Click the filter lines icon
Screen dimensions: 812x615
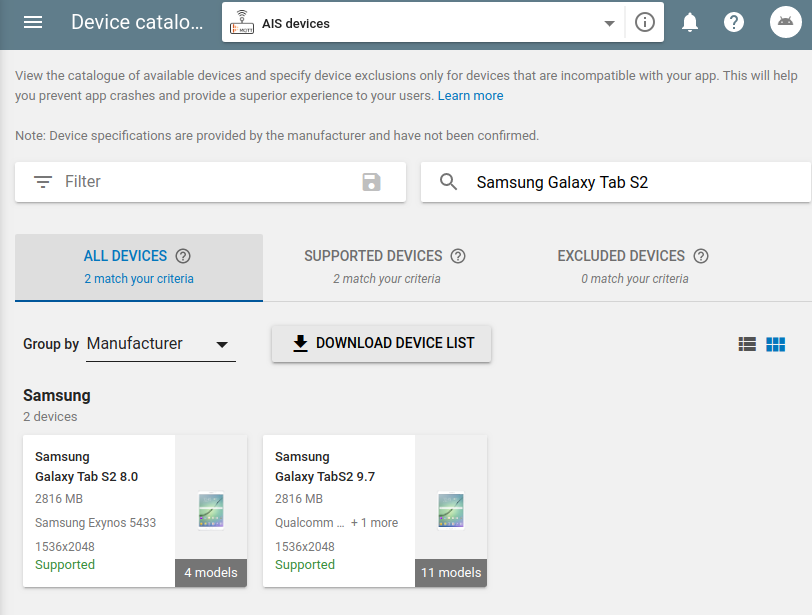(43, 182)
